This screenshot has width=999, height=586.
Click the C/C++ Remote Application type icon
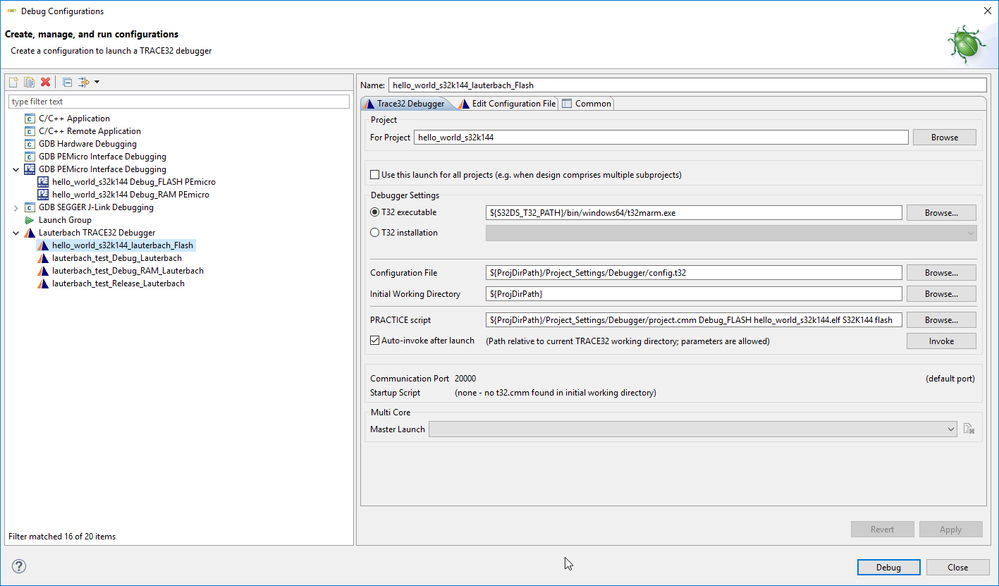(x=29, y=131)
